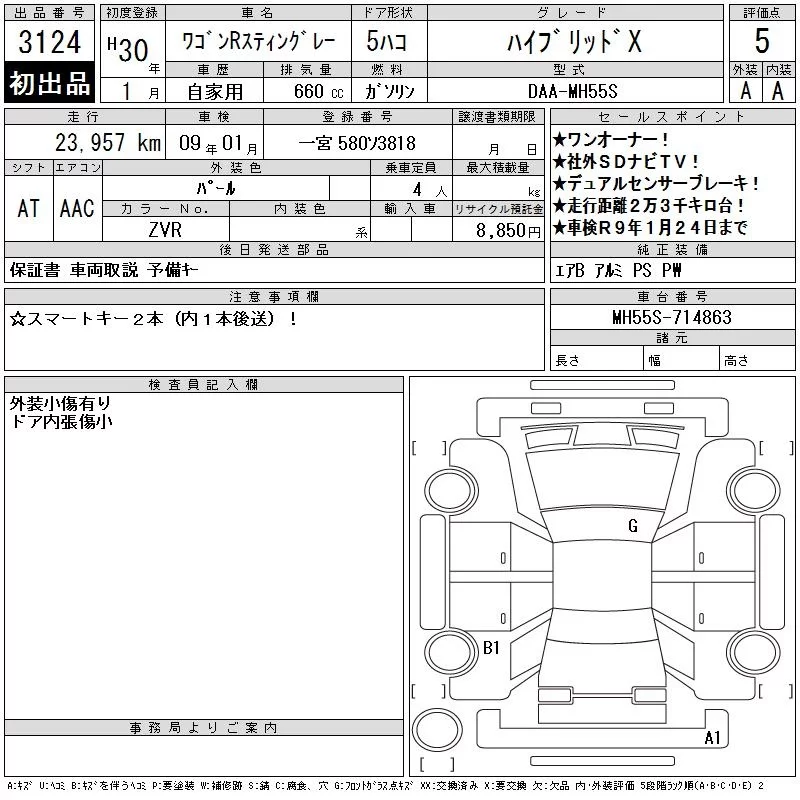
Task: Click the model code DAA-MH55S
Action: [572, 91]
